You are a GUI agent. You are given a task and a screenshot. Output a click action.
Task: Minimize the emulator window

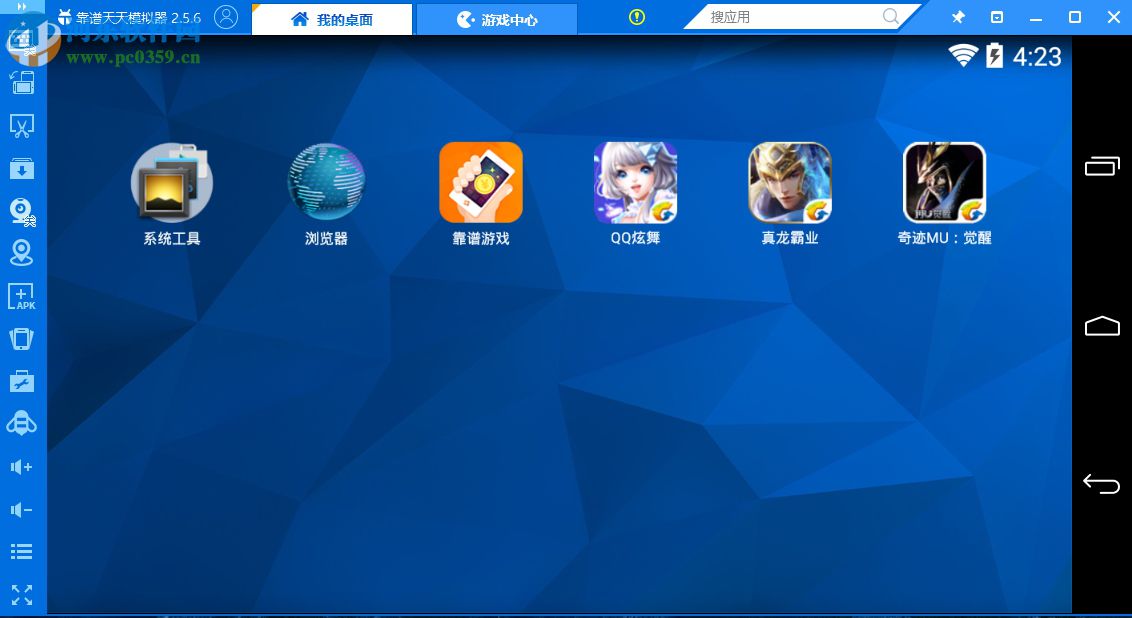pyautogui.click(x=1036, y=17)
